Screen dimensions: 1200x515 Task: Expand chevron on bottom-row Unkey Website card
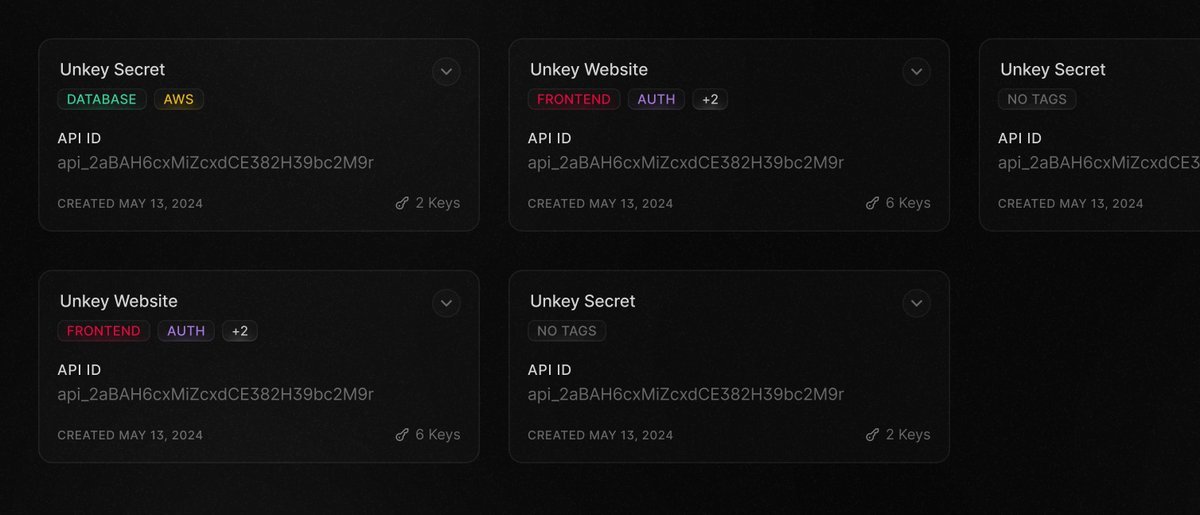coord(446,303)
